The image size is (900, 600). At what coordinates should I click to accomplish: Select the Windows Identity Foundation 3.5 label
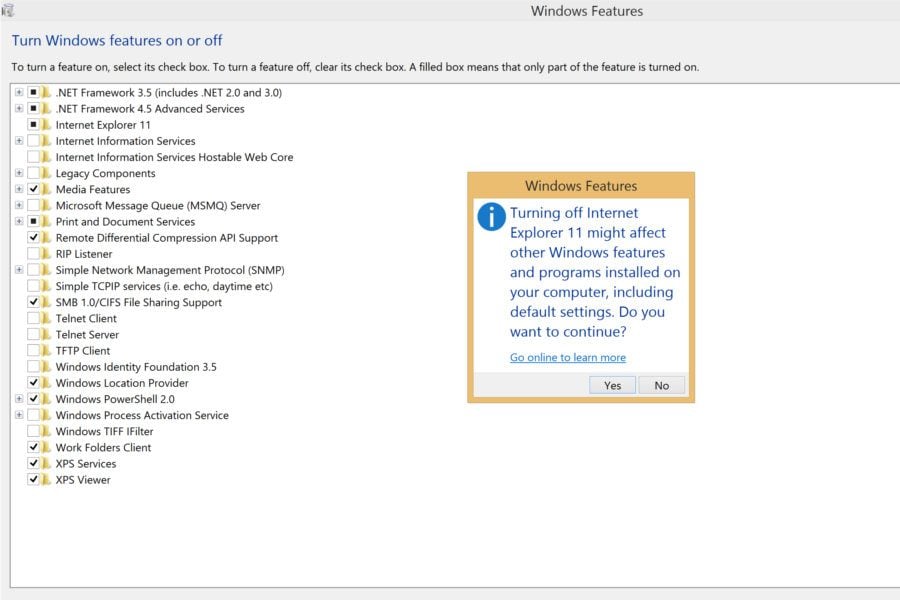point(136,367)
